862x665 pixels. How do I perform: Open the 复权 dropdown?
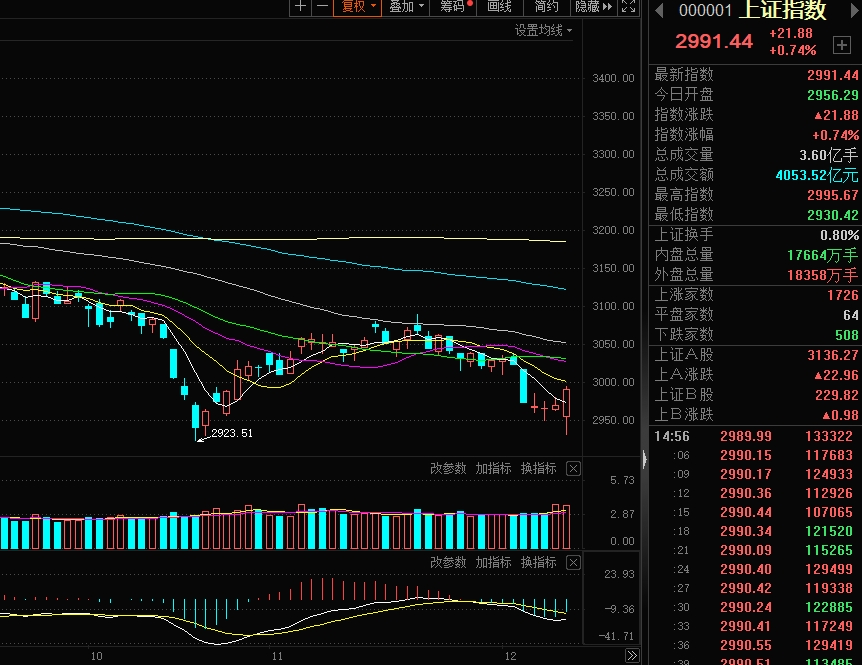click(x=357, y=7)
